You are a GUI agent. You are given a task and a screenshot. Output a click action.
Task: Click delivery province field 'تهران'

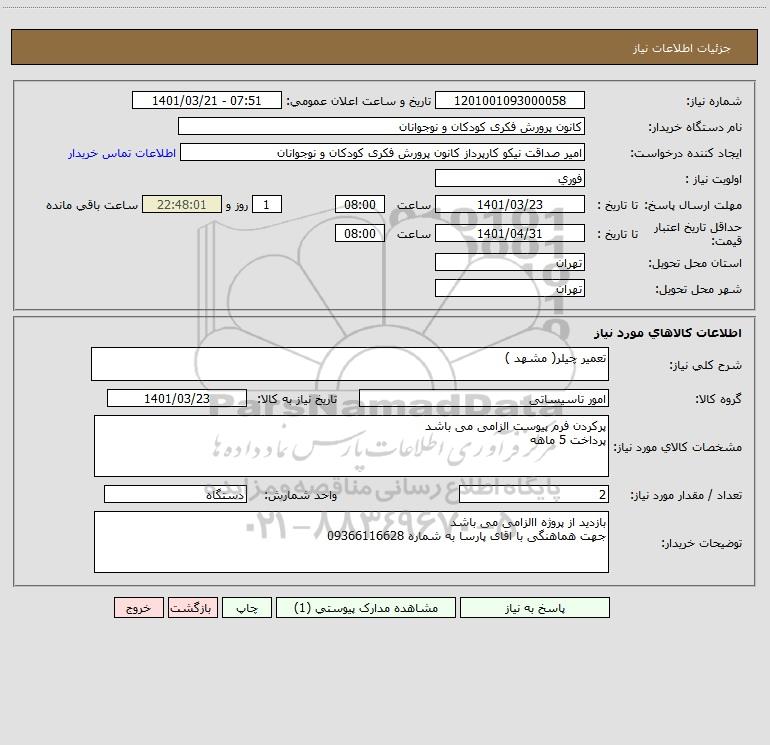coord(510,263)
